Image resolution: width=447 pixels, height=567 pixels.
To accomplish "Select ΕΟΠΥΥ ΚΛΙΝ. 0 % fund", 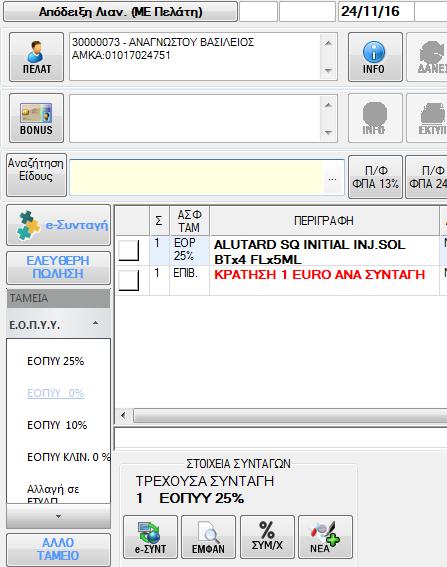I will pos(68,457).
